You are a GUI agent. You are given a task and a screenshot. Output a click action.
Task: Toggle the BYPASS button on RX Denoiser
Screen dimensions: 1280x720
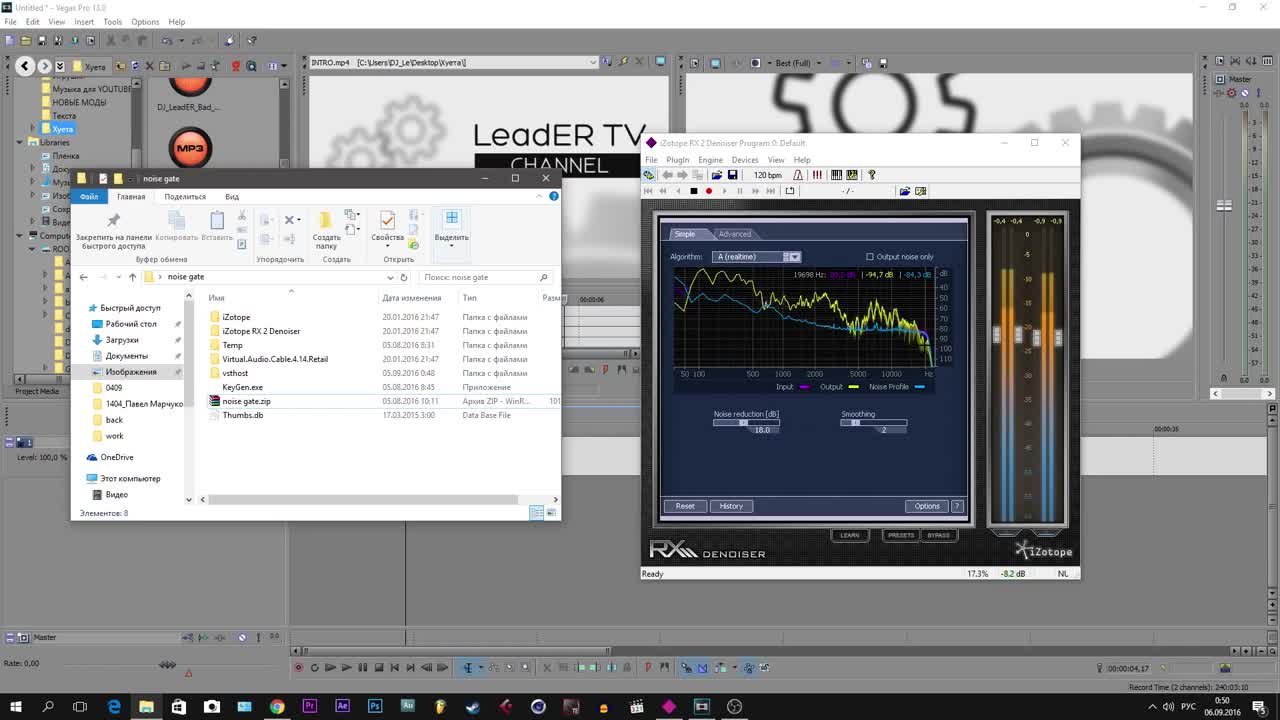pyautogui.click(x=938, y=535)
